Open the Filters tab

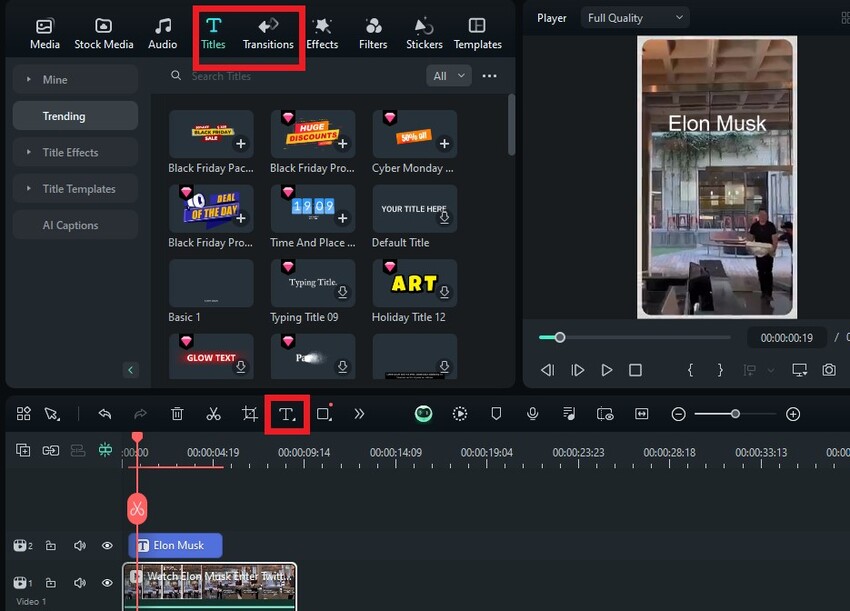(x=373, y=34)
